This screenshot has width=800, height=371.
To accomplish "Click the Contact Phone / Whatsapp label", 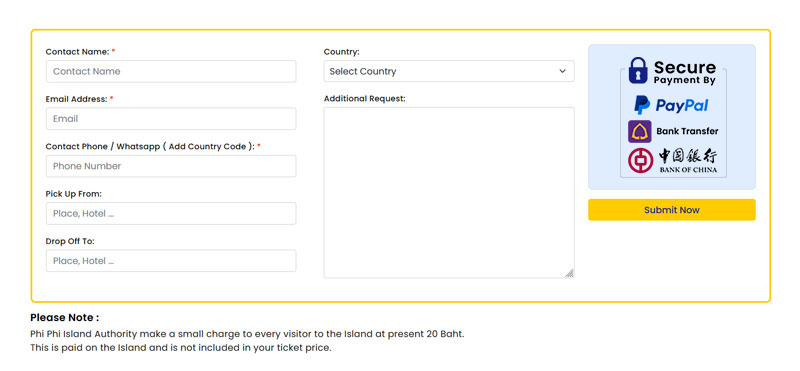I will click(x=150, y=146).
